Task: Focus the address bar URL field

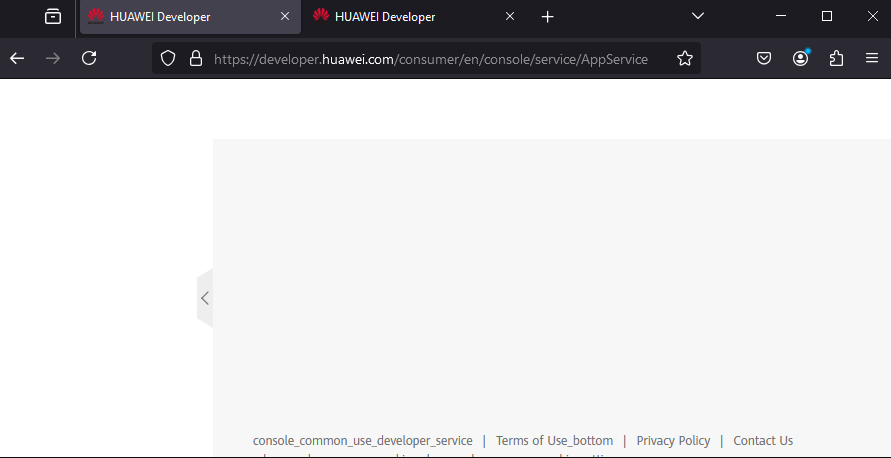Action: point(430,59)
